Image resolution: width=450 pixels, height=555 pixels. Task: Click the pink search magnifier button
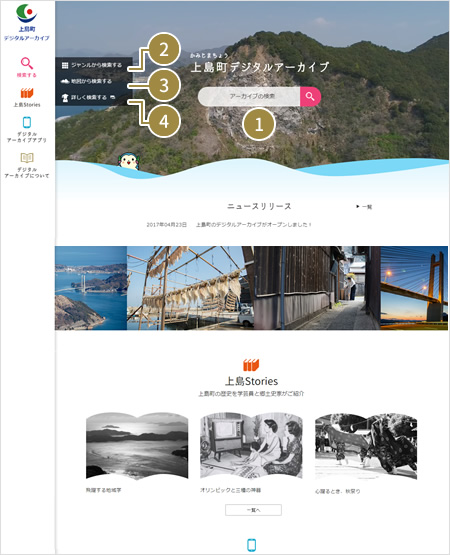310,96
